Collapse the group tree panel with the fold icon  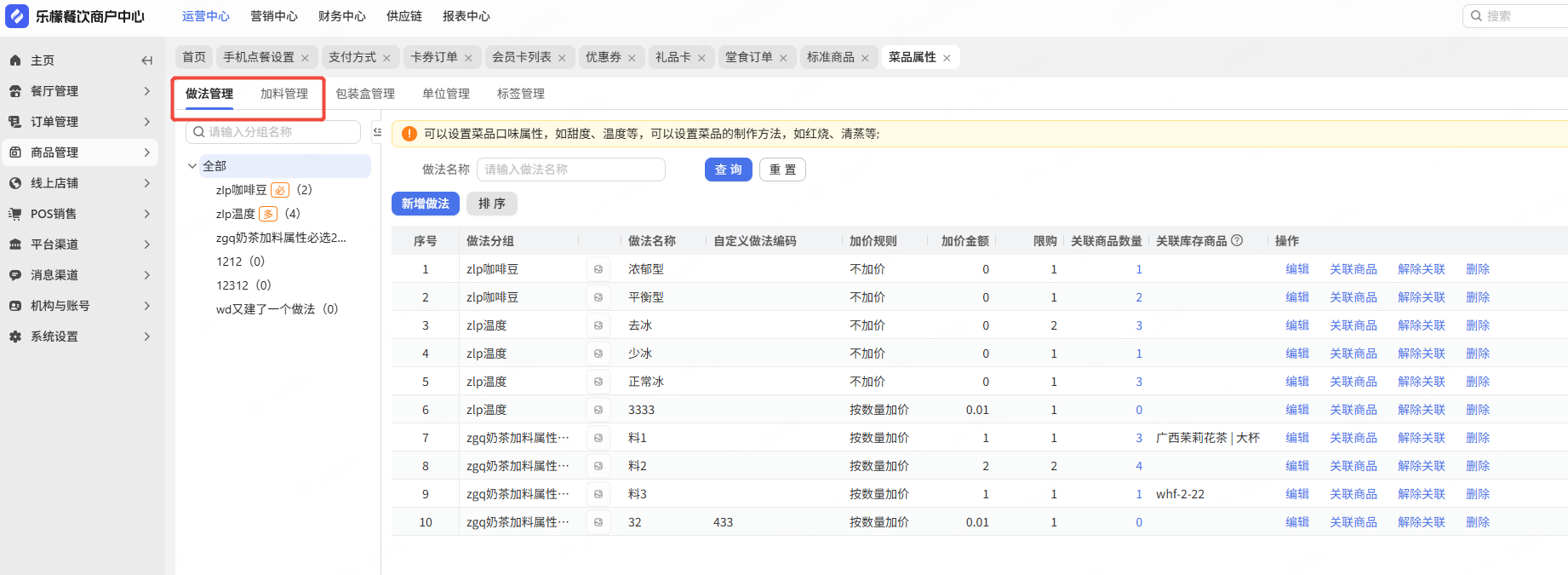(x=377, y=132)
